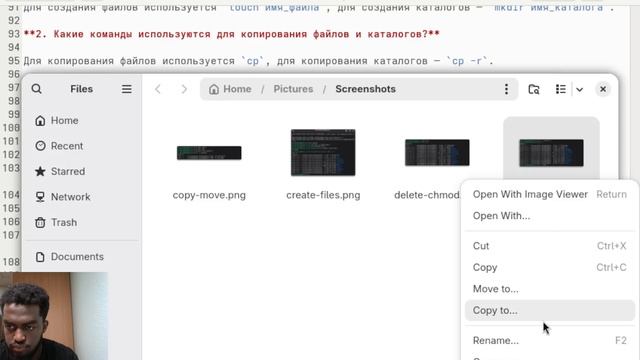Screen dimensions: 640x360
Task: Go back with the left arrow
Action: pos(158,89)
